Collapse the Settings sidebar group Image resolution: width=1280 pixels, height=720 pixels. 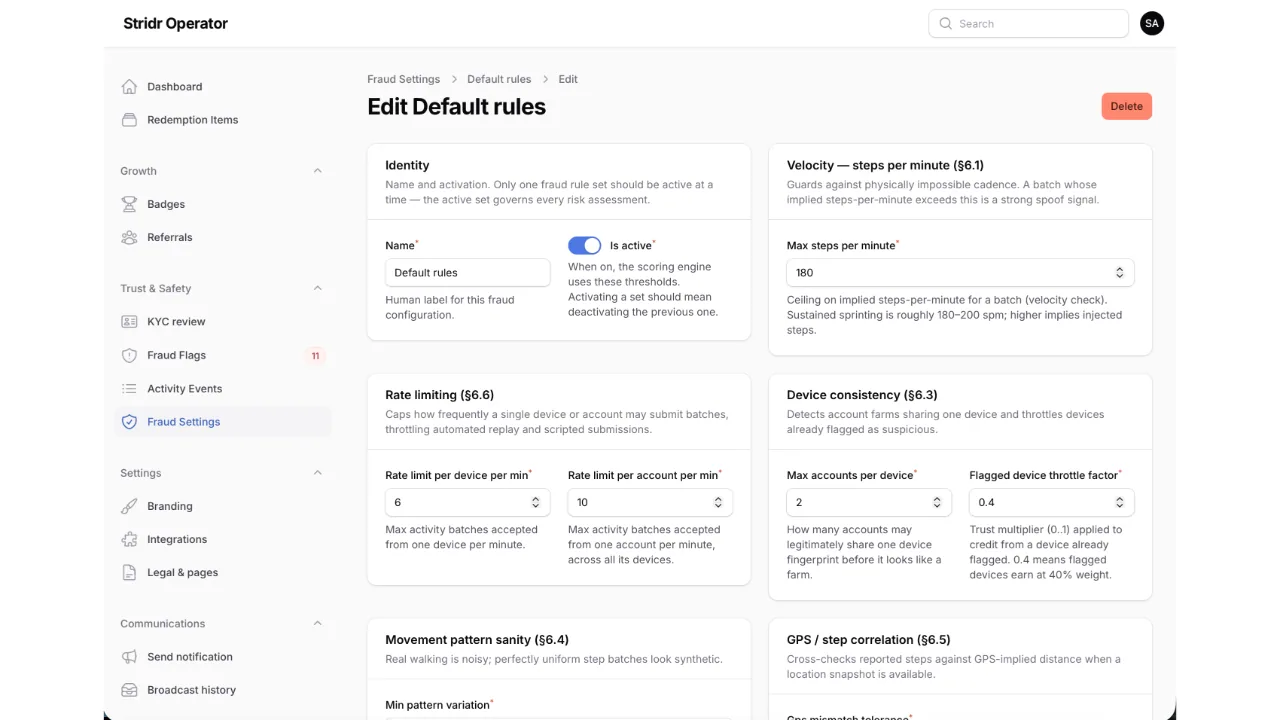point(317,473)
